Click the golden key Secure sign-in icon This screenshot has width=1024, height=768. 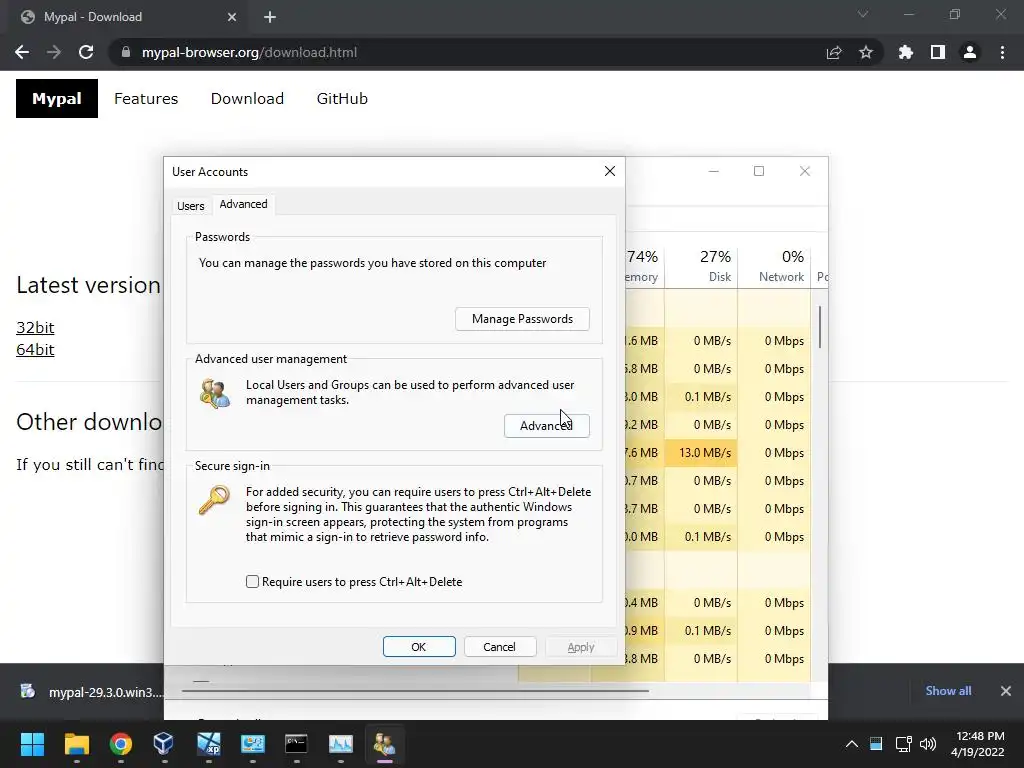pyautogui.click(x=214, y=500)
